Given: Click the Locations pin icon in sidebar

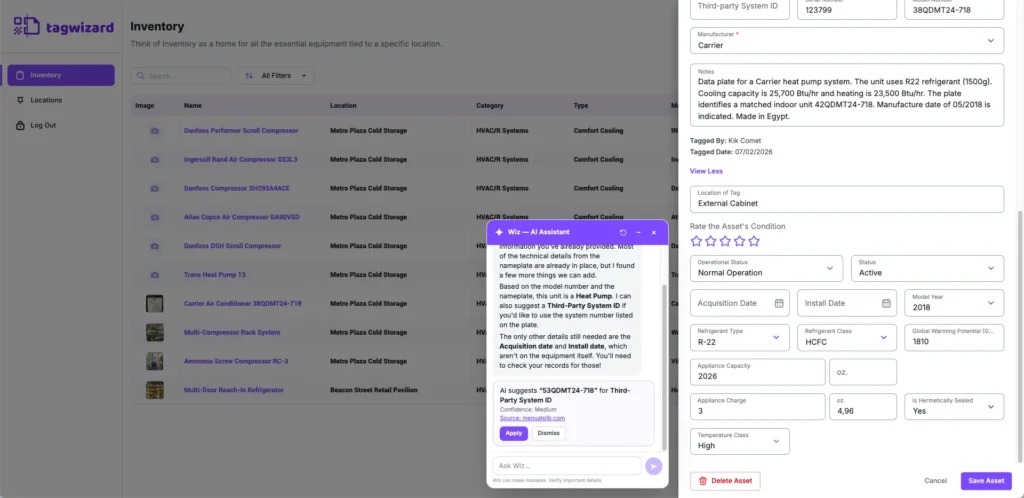Looking at the screenshot, I should click(x=20, y=100).
